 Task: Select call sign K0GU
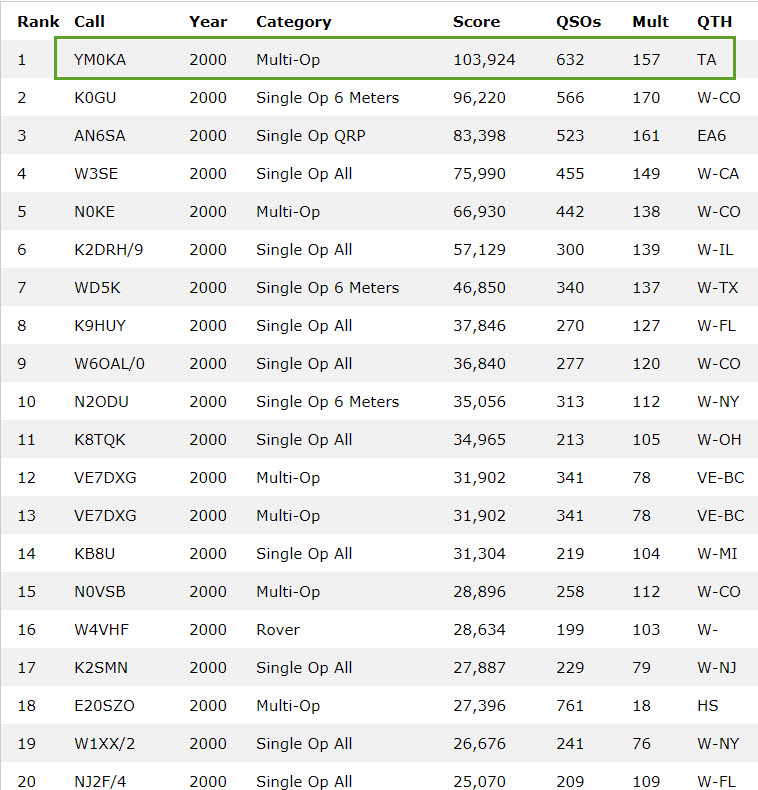coord(95,98)
